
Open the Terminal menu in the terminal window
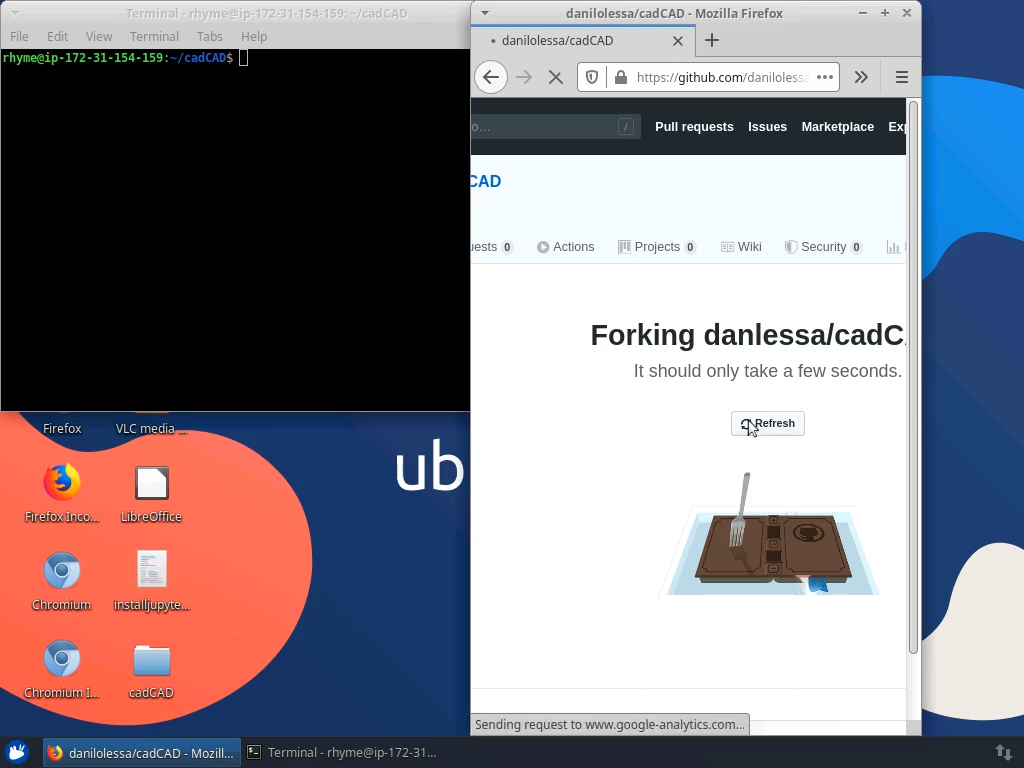coord(154,36)
